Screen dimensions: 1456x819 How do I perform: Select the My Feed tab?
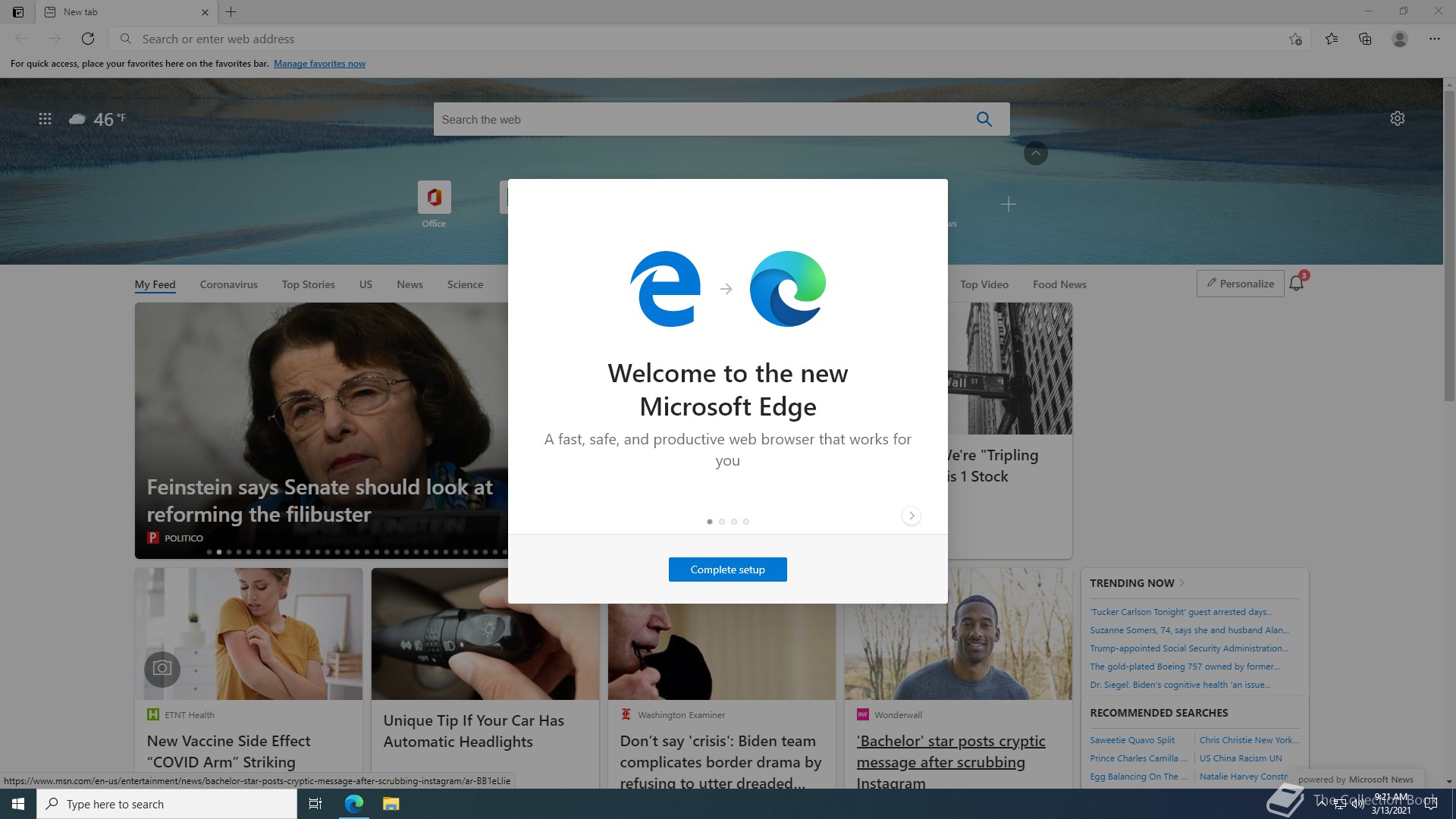(155, 284)
